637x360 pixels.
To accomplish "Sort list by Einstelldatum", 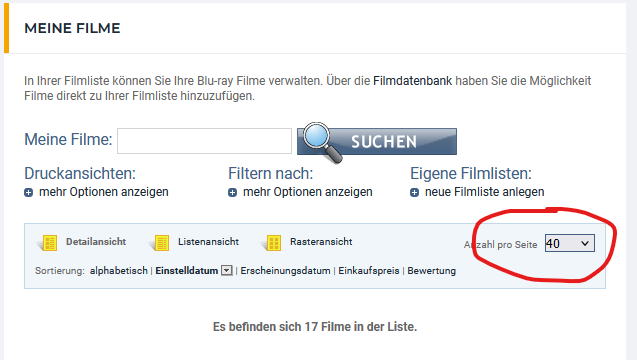I will pos(187,271).
